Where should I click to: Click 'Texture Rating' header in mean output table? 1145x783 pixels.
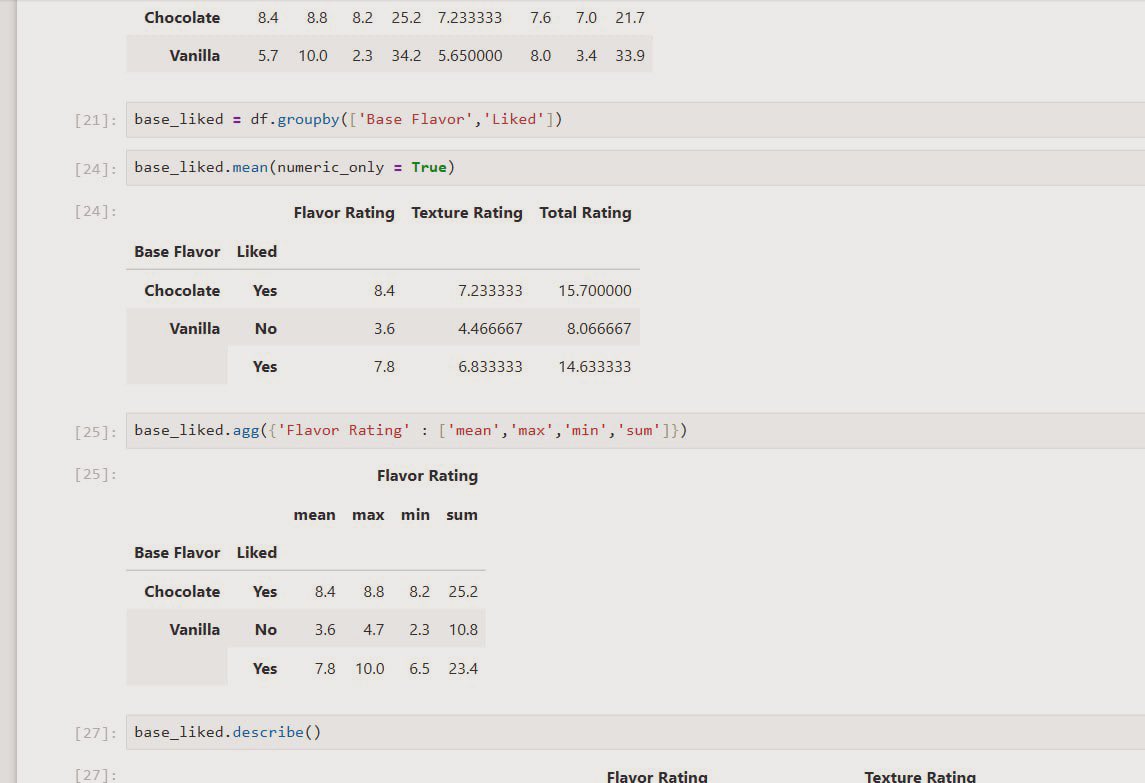[x=467, y=213]
